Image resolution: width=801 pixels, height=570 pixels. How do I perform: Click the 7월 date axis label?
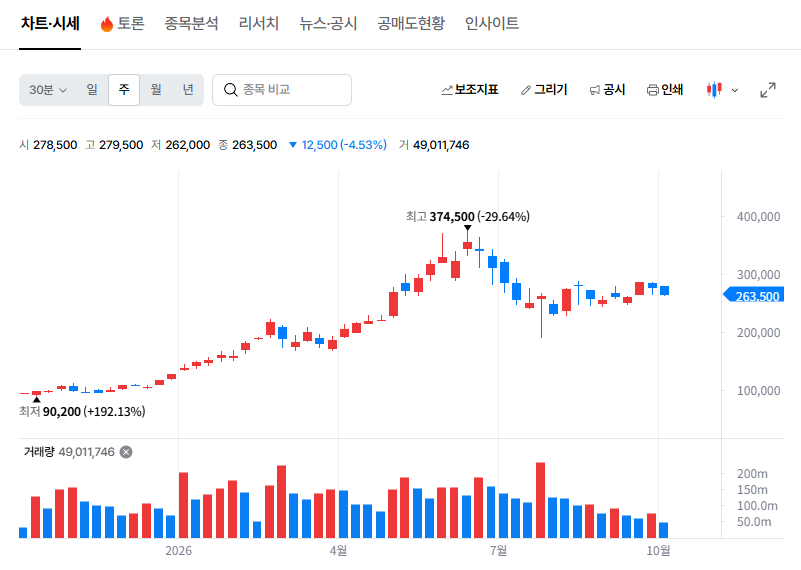498,551
